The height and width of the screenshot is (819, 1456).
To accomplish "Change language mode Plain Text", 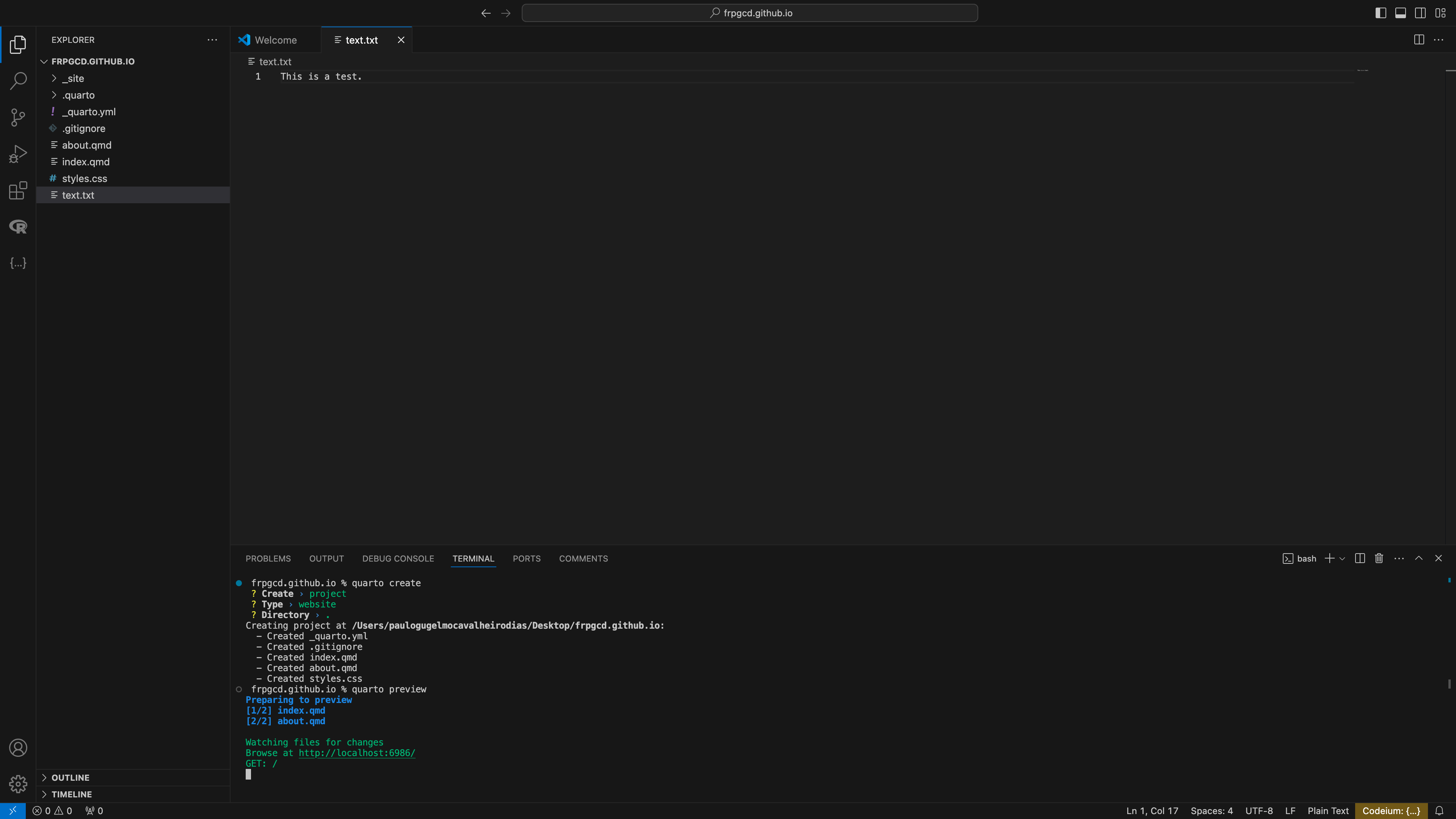I will [1328, 811].
